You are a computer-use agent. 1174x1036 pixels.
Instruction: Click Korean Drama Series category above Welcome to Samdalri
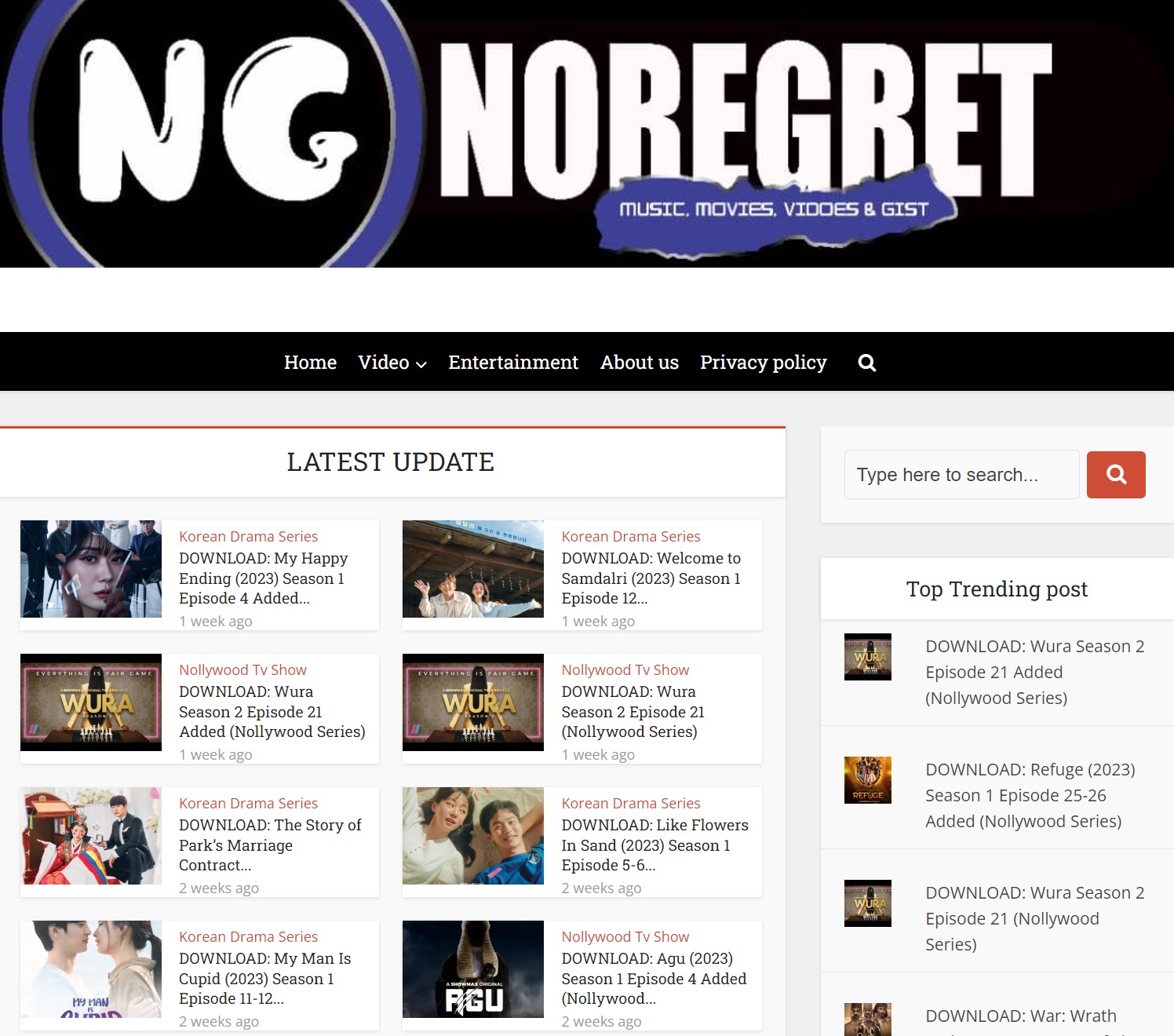[631, 536]
